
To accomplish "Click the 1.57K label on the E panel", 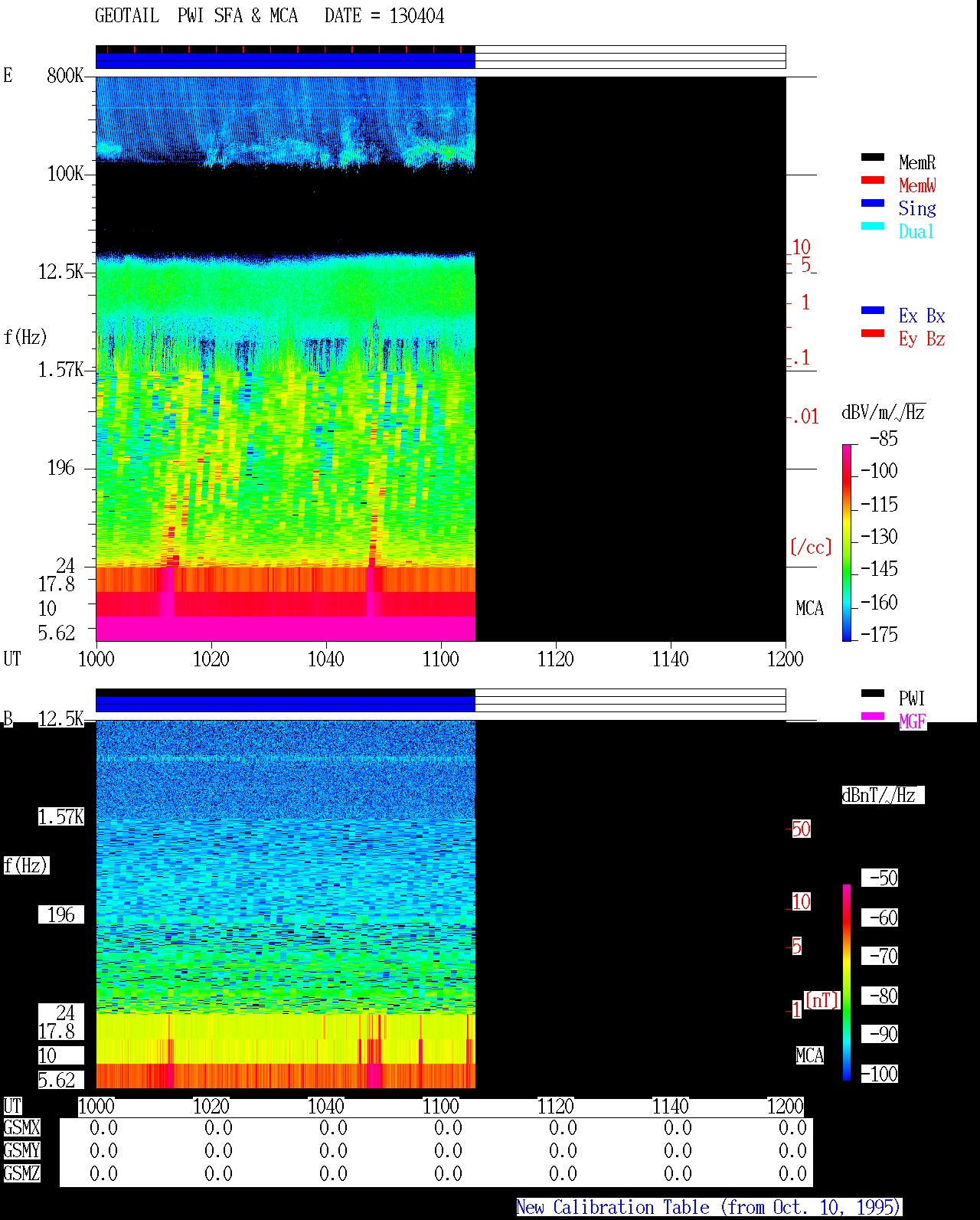I will coord(60,370).
